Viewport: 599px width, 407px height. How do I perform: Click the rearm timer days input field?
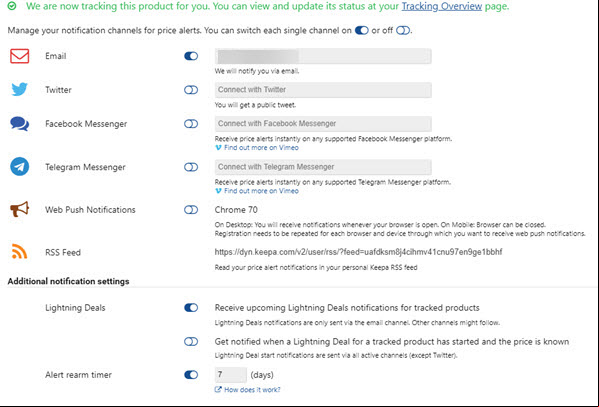pyautogui.click(x=231, y=375)
